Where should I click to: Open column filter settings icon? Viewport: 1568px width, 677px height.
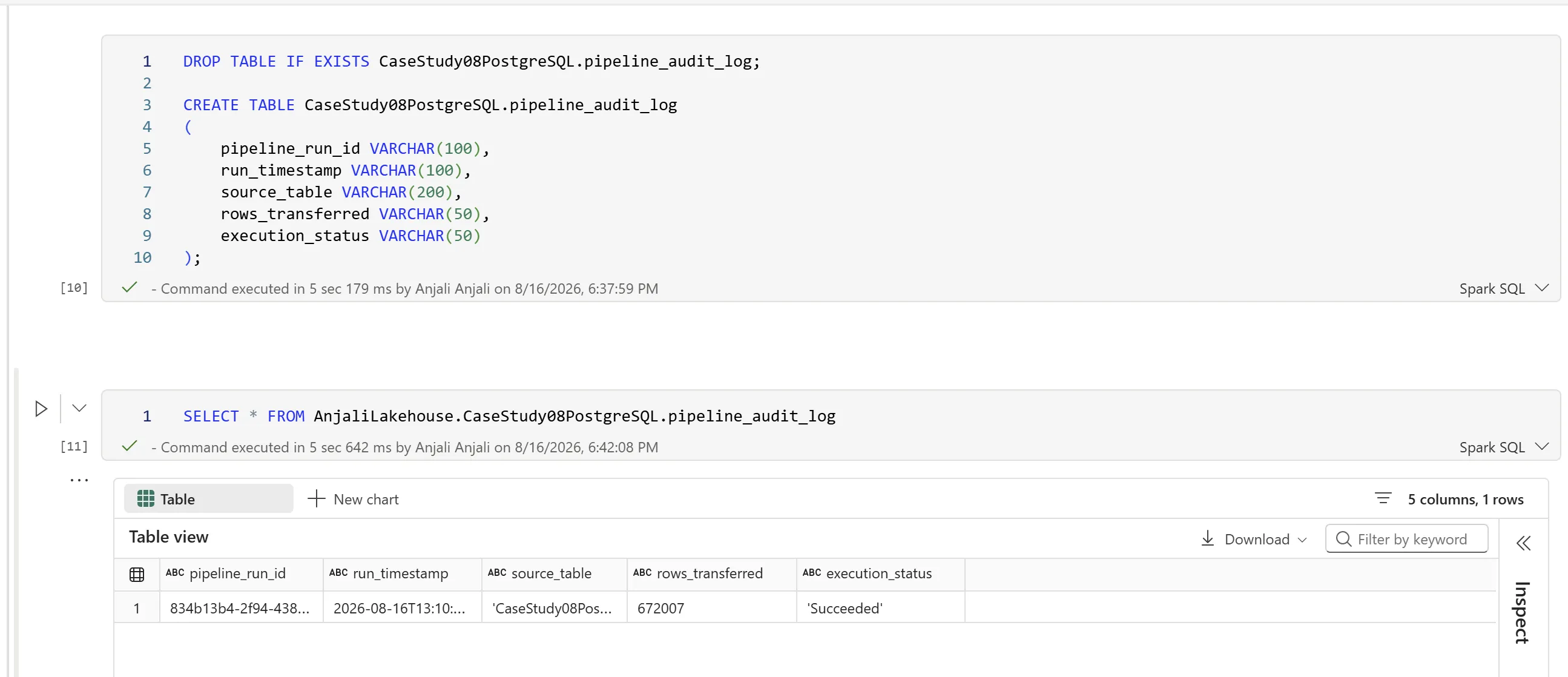(1383, 498)
